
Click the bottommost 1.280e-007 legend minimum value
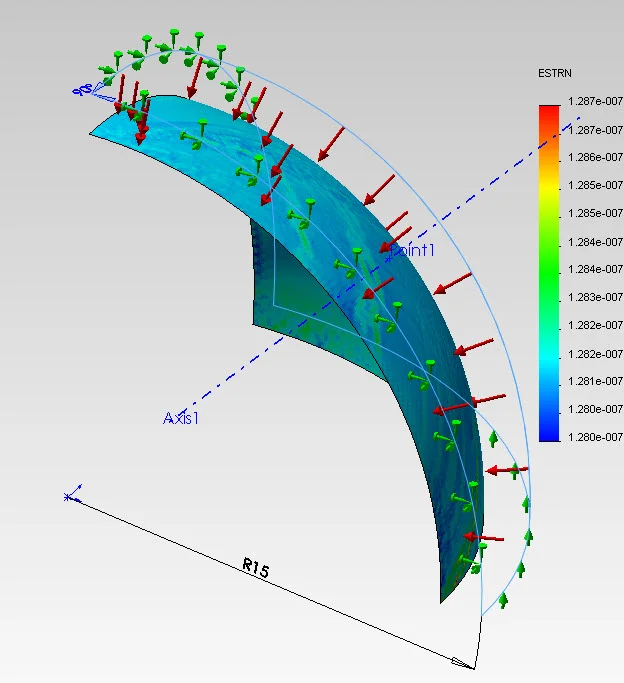point(595,437)
